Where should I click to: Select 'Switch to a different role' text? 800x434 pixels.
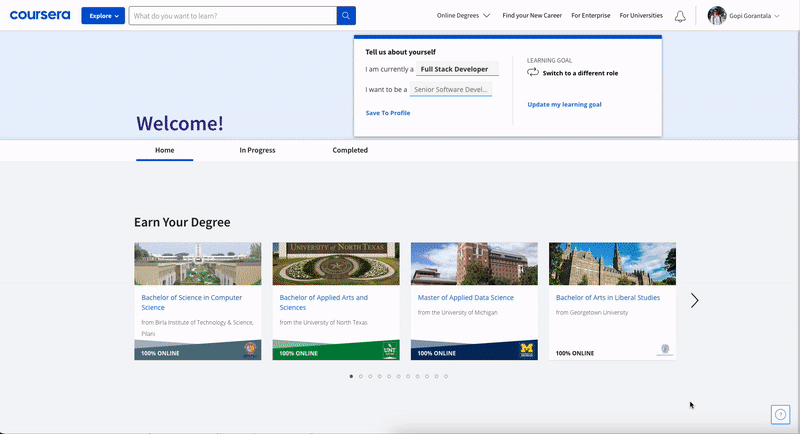point(580,73)
